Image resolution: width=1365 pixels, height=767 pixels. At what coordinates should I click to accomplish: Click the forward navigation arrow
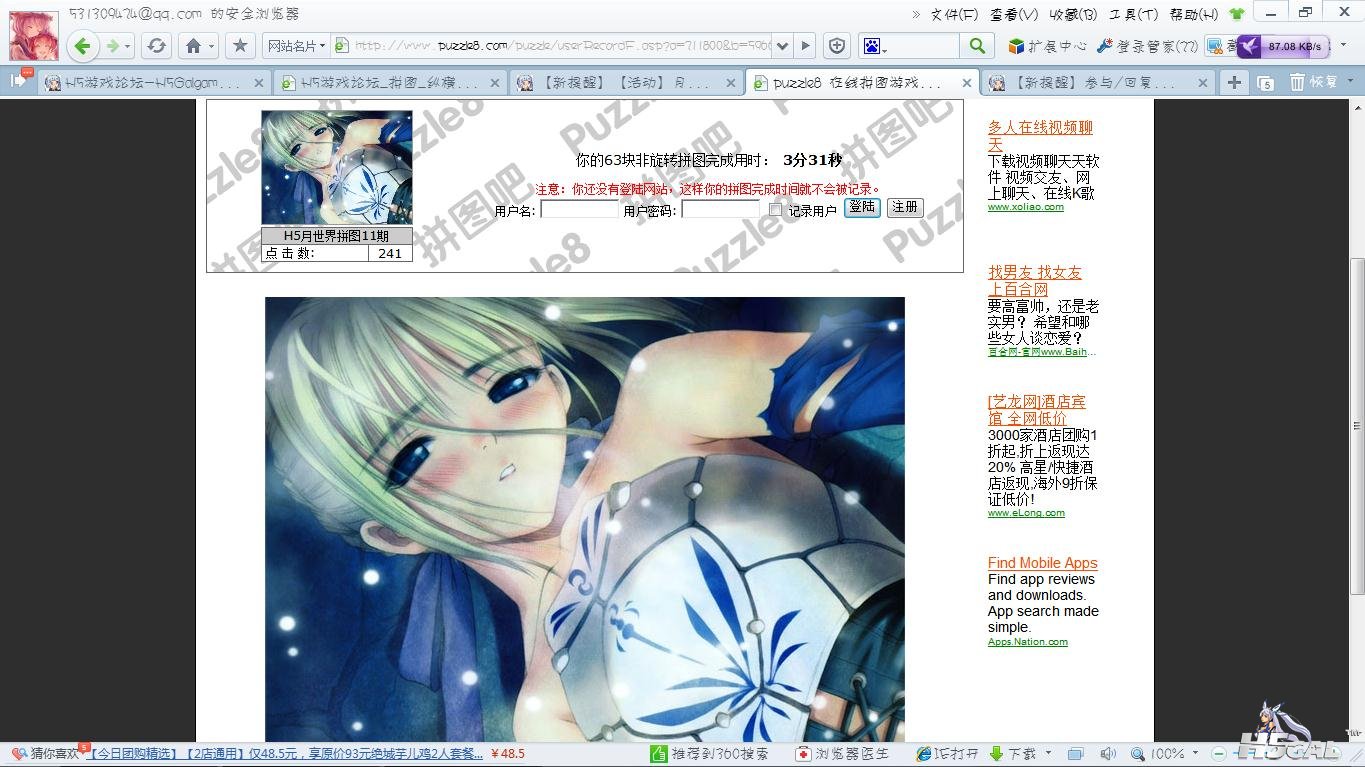[x=113, y=45]
